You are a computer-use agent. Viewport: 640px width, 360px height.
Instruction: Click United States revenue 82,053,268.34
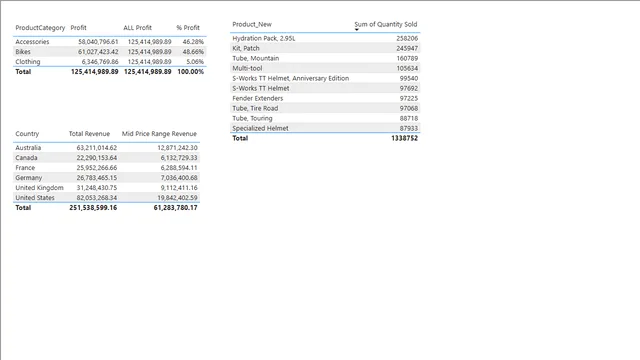coord(97,198)
